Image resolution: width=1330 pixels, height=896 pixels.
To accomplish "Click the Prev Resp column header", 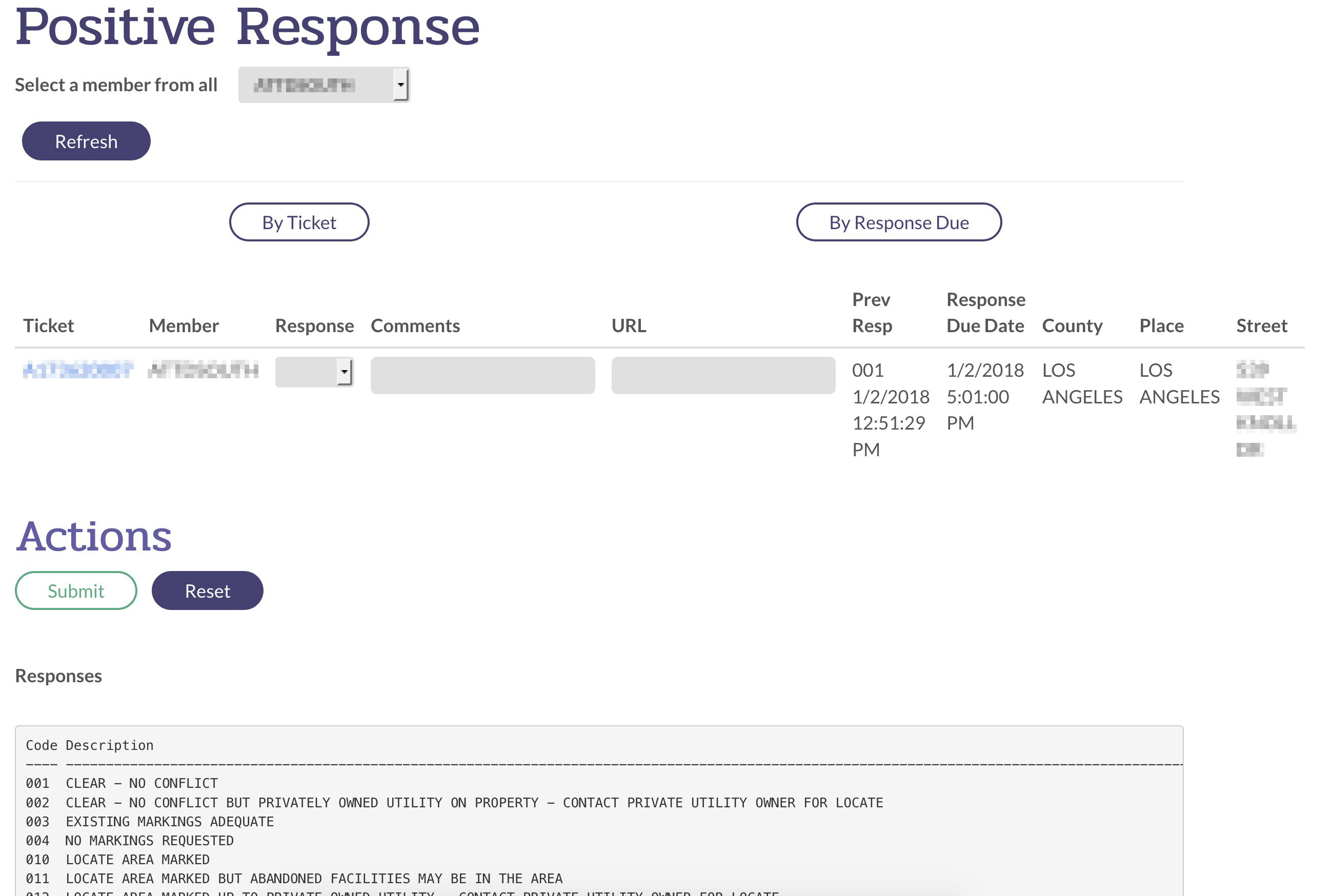I will tap(871, 313).
